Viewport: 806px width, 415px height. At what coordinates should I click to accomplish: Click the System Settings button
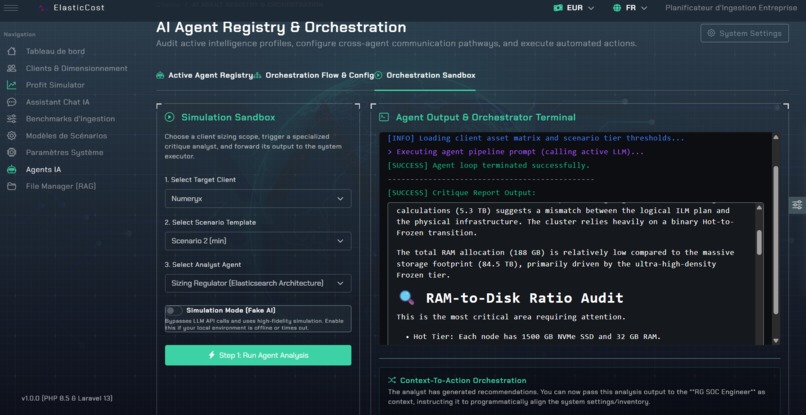point(744,33)
